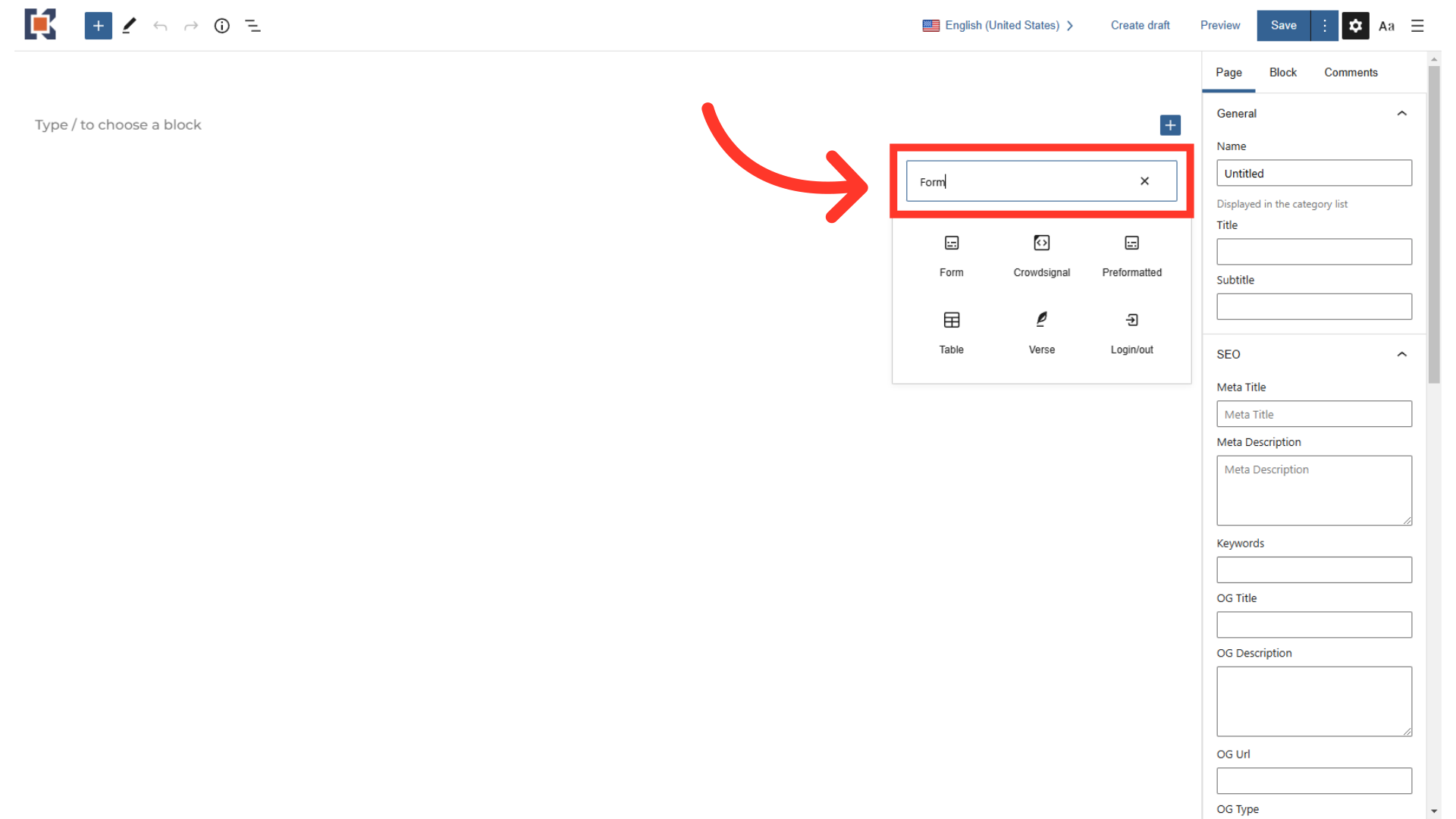Insert the Form block
Image resolution: width=1456 pixels, height=819 pixels.
click(951, 256)
